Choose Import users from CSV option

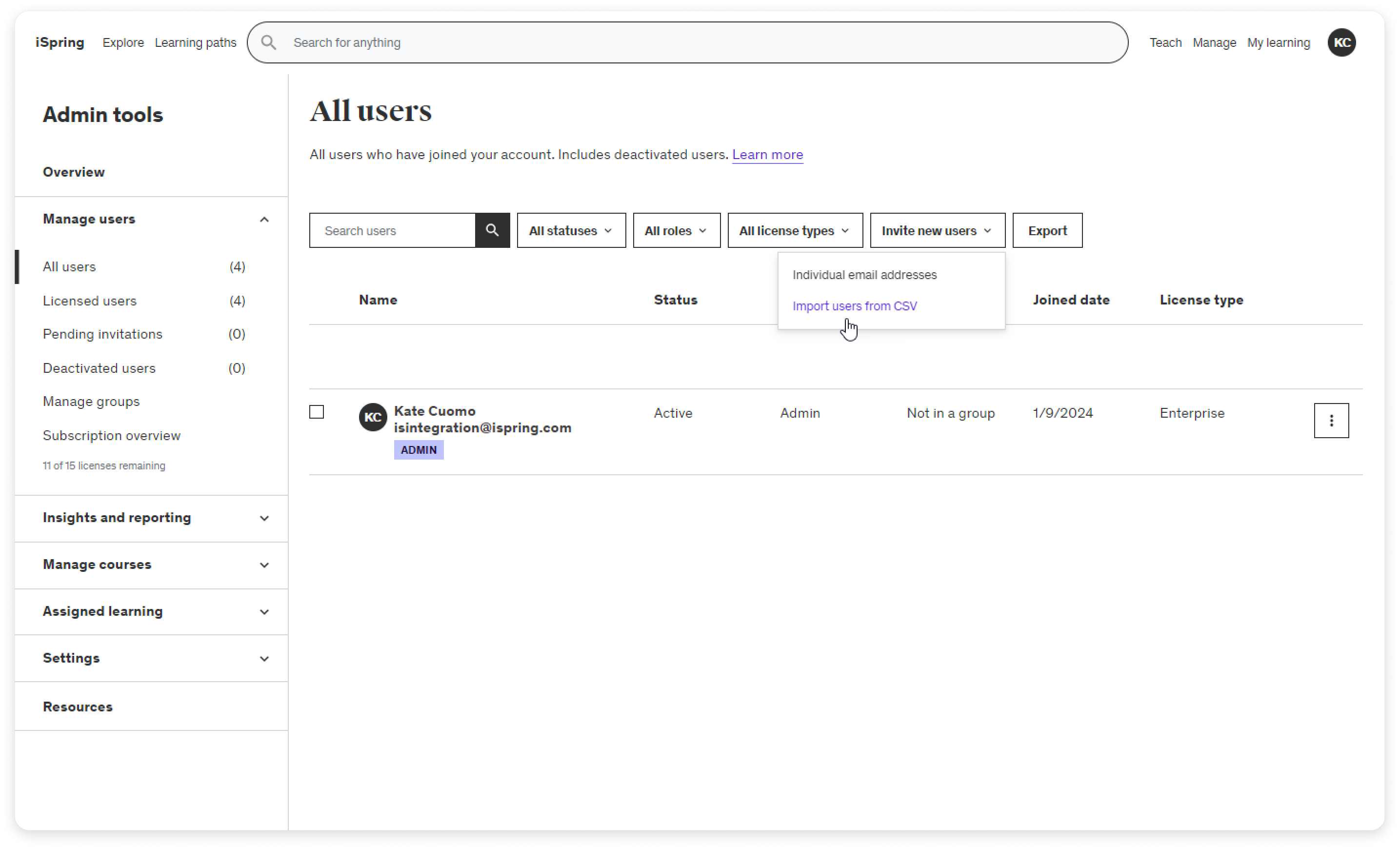tap(855, 306)
